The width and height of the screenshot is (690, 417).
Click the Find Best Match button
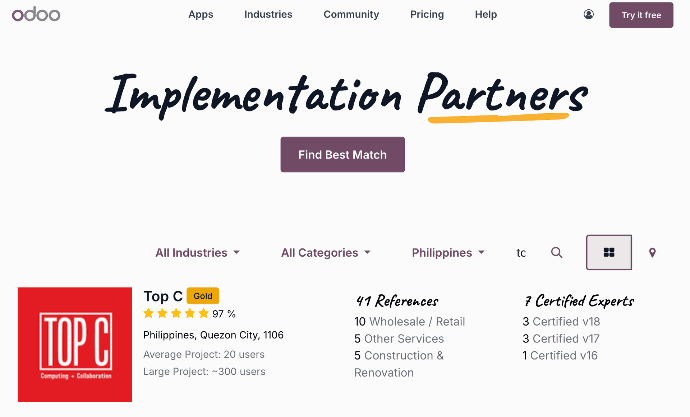click(342, 155)
